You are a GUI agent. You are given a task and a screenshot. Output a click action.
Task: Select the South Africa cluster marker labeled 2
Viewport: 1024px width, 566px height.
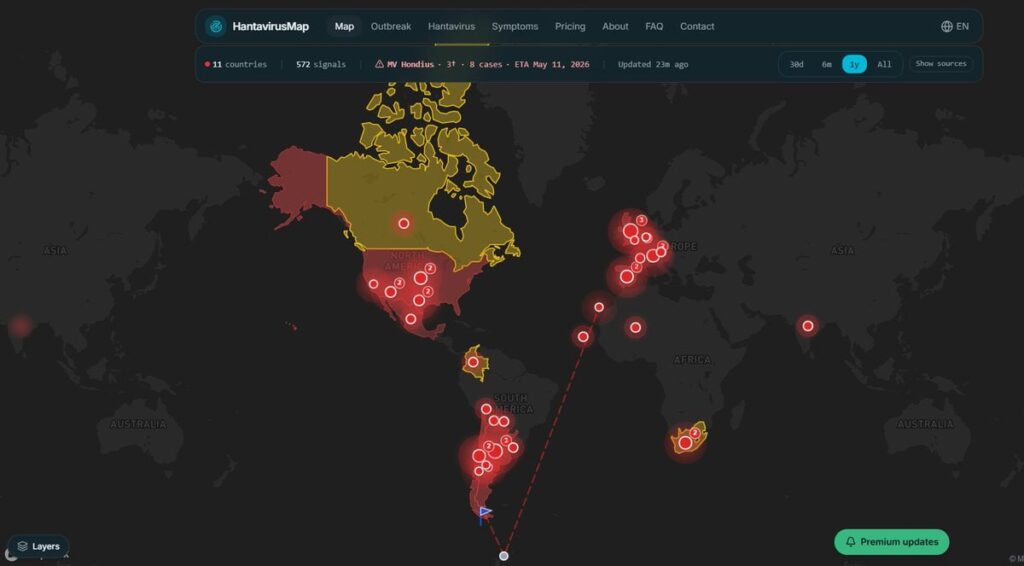click(x=695, y=433)
